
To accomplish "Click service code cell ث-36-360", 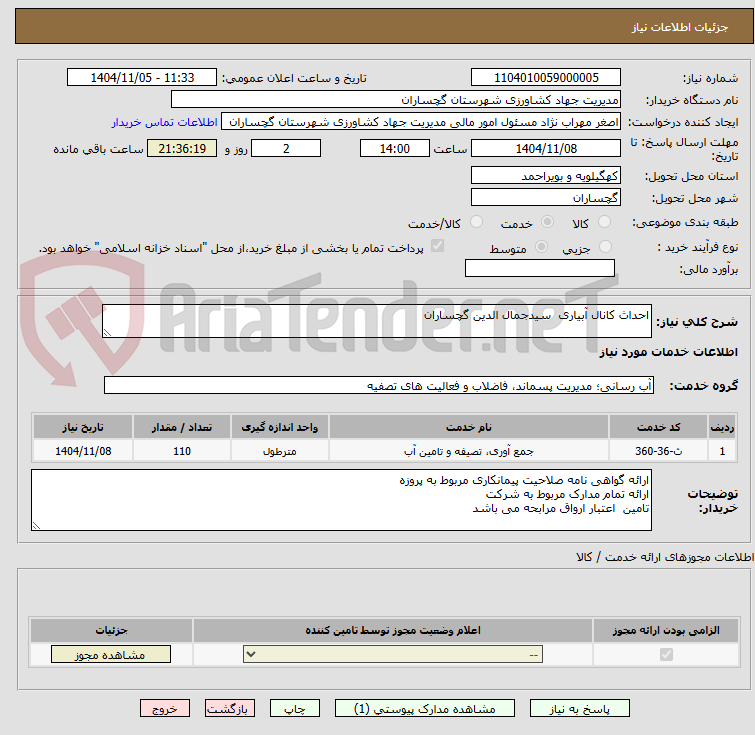I will (x=658, y=451).
